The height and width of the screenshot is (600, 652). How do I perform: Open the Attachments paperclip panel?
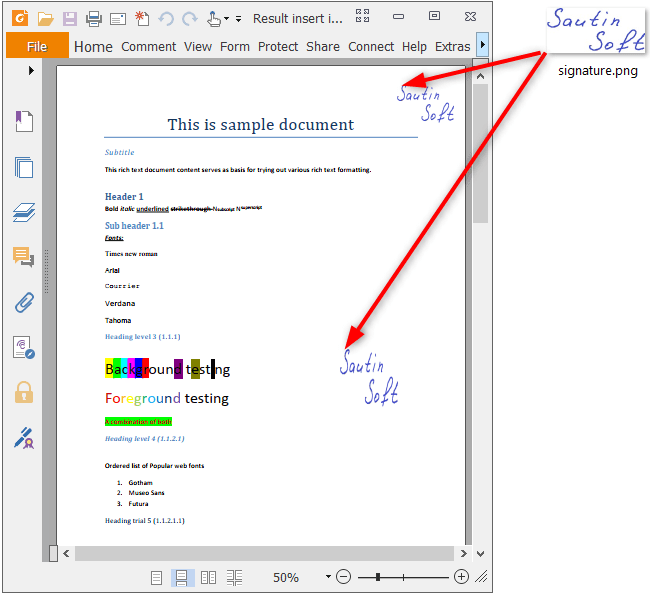click(24, 302)
